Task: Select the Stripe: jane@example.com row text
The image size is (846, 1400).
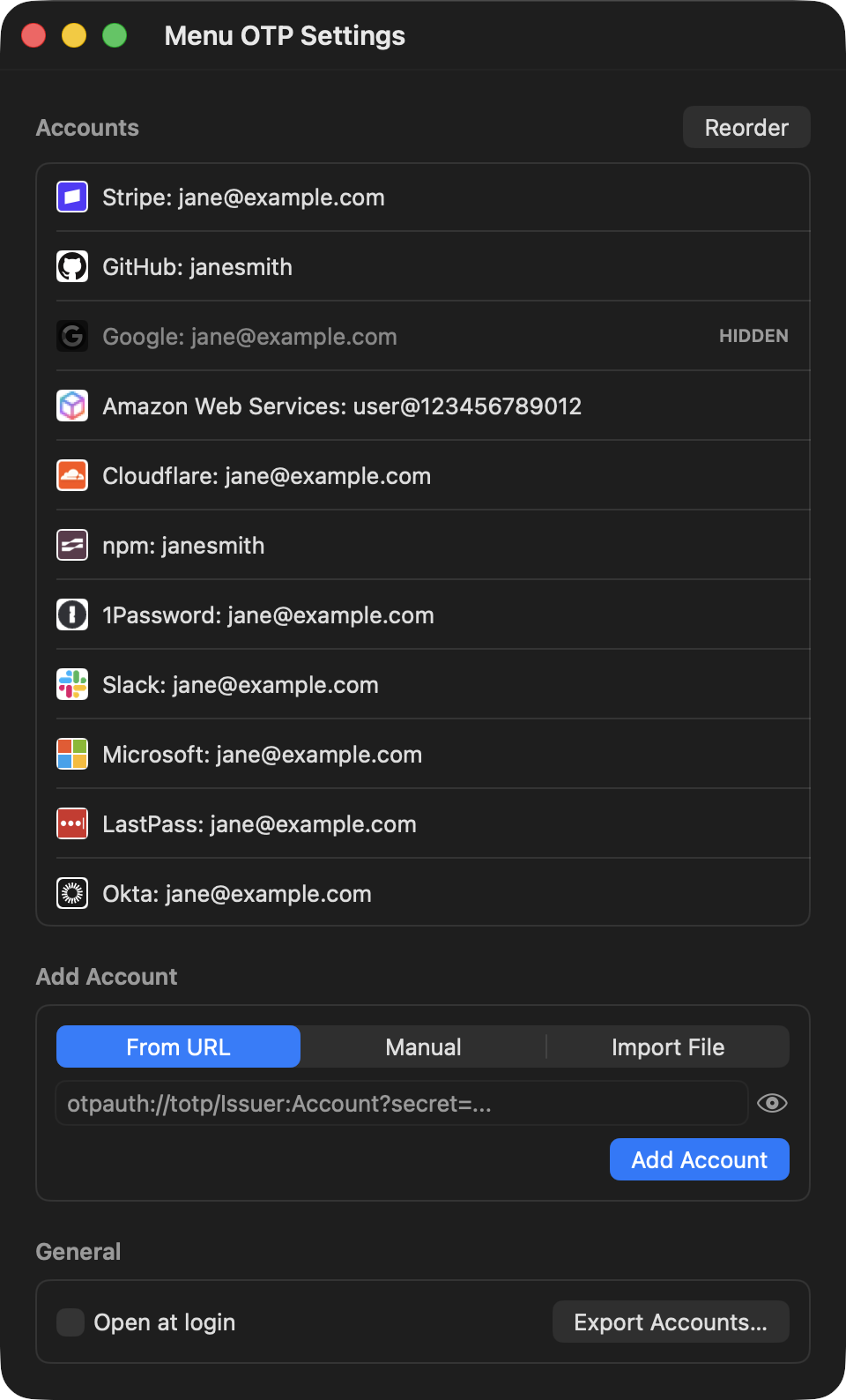Action: pos(243,197)
